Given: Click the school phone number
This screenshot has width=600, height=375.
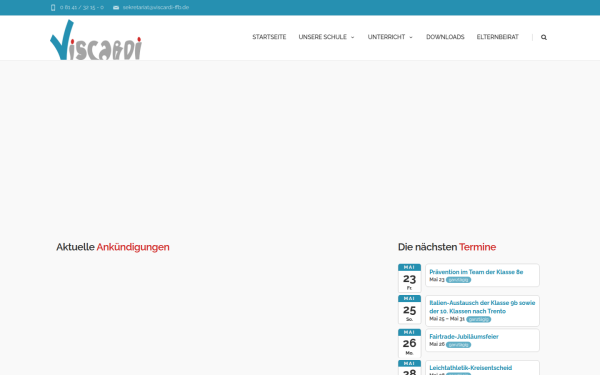Looking at the screenshot, I should click(82, 7).
